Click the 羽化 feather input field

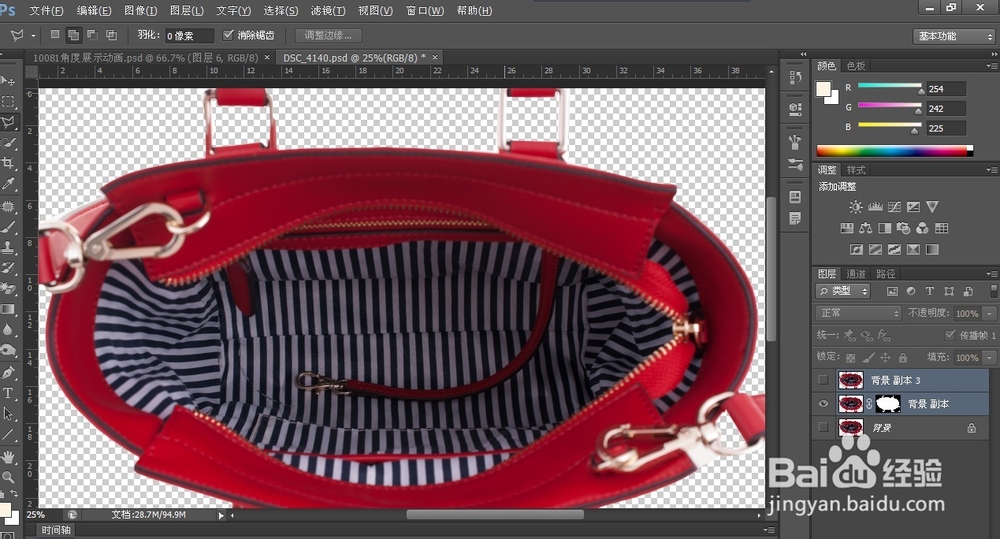189,36
